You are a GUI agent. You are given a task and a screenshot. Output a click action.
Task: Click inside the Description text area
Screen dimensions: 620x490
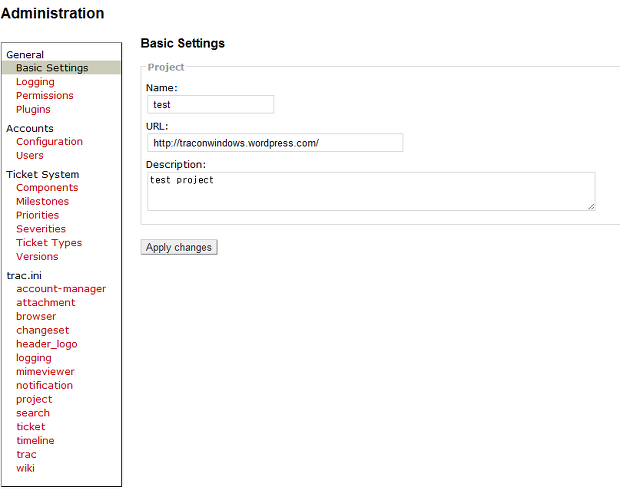pyautogui.click(x=371, y=191)
